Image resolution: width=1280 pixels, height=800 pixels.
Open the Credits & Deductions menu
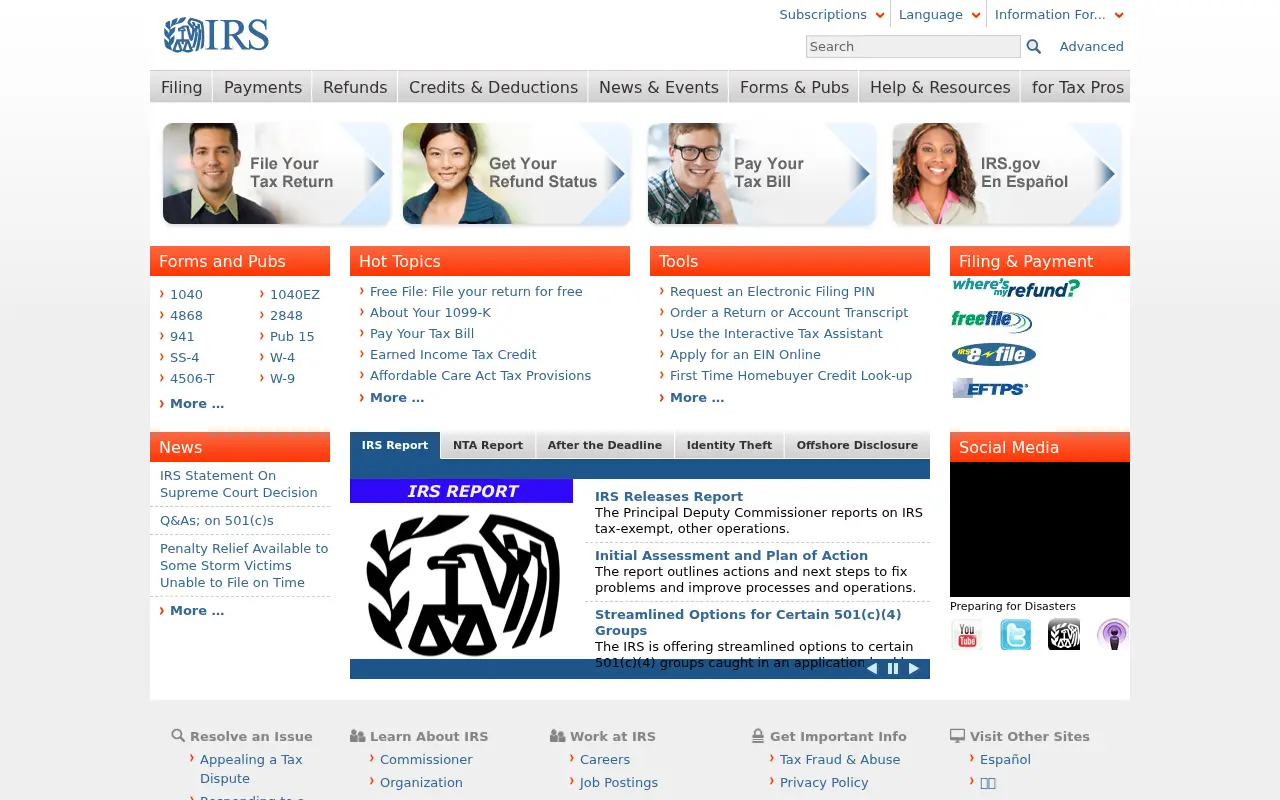pyautogui.click(x=493, y=87)
